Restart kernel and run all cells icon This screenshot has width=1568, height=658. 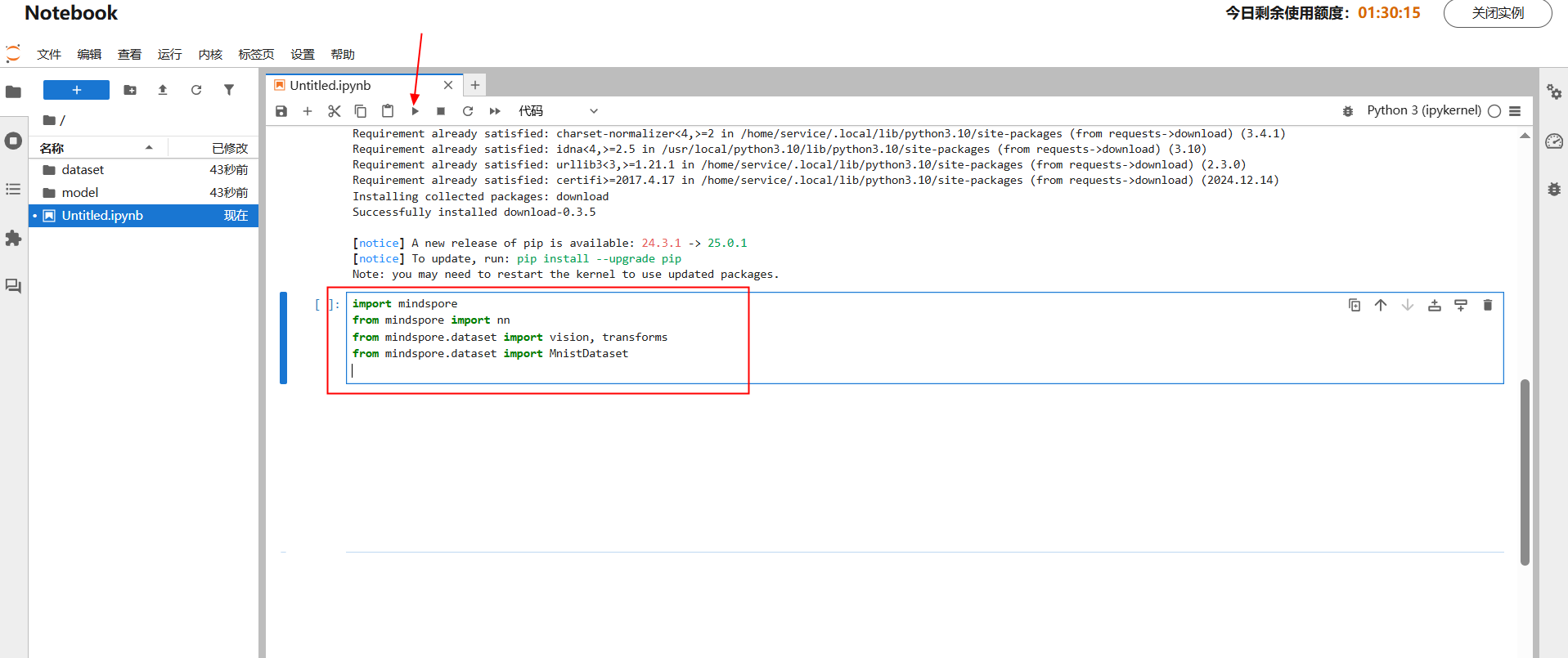coord(495,111)
